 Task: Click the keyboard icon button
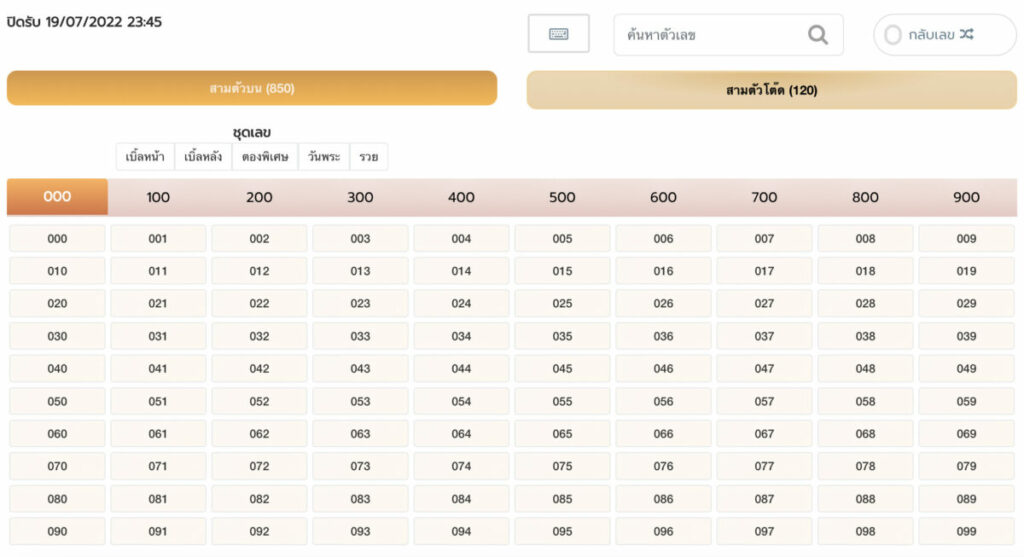[x=558, y=34]
